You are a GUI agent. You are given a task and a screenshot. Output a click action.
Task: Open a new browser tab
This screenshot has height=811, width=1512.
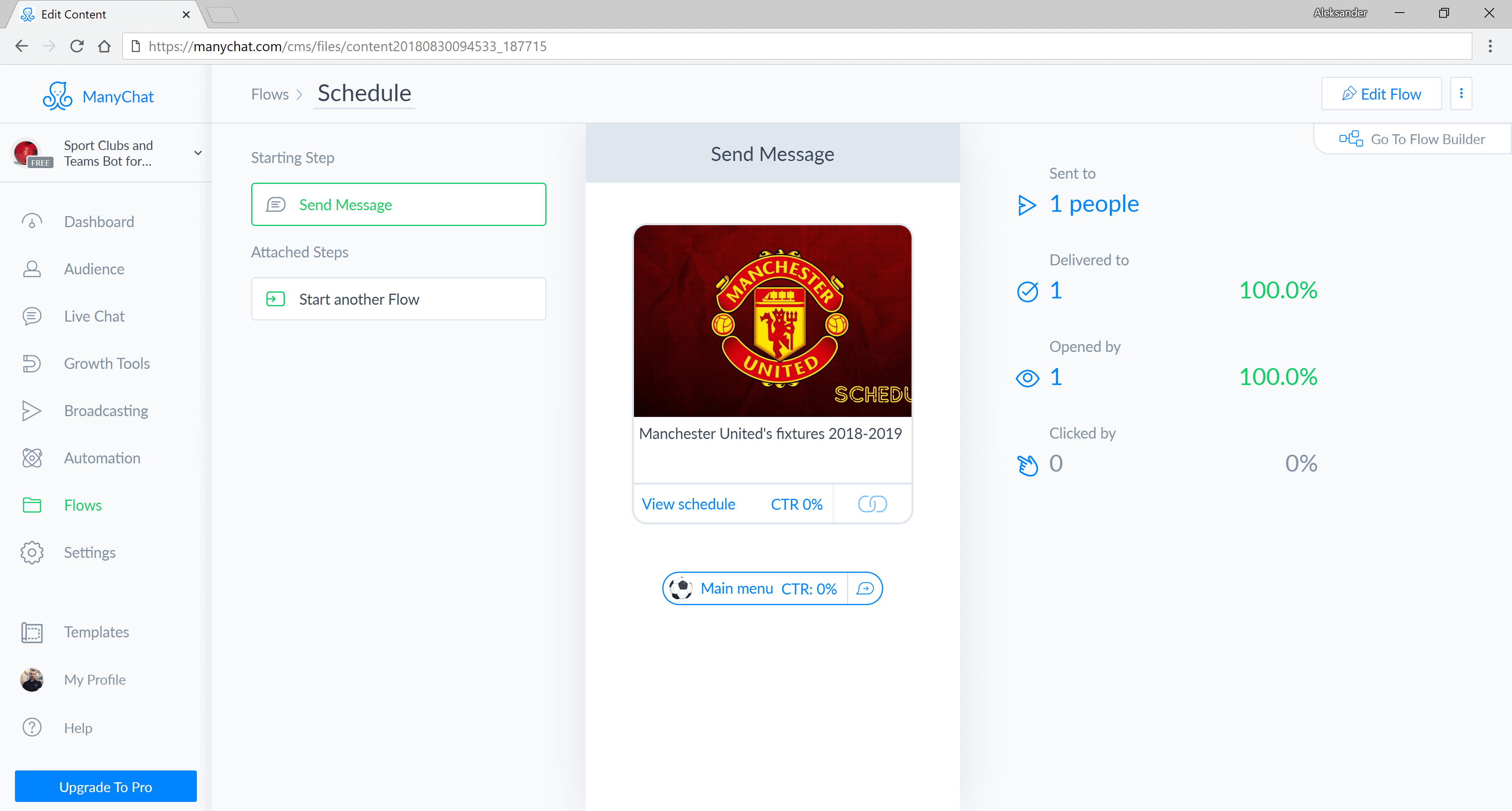(222, 15)
